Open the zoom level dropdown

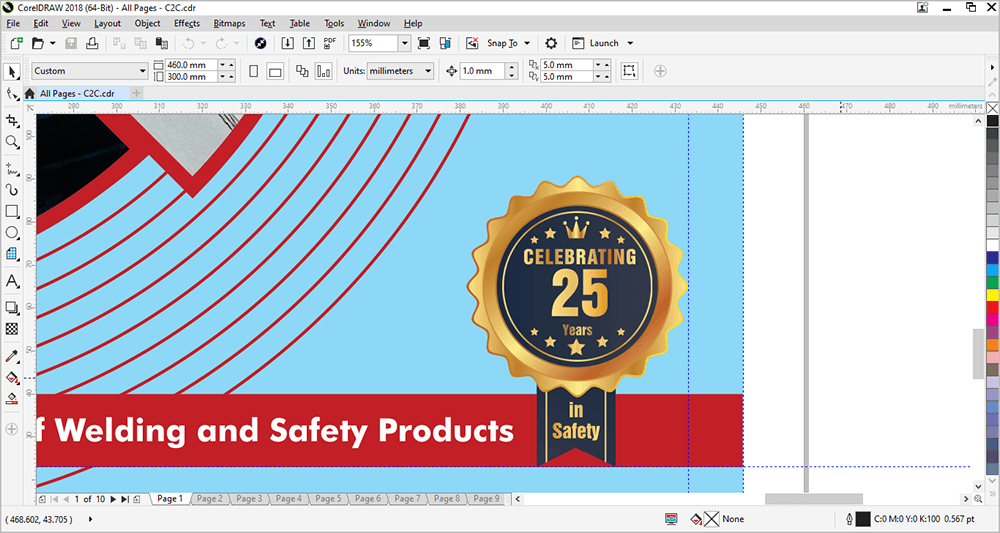405,43
